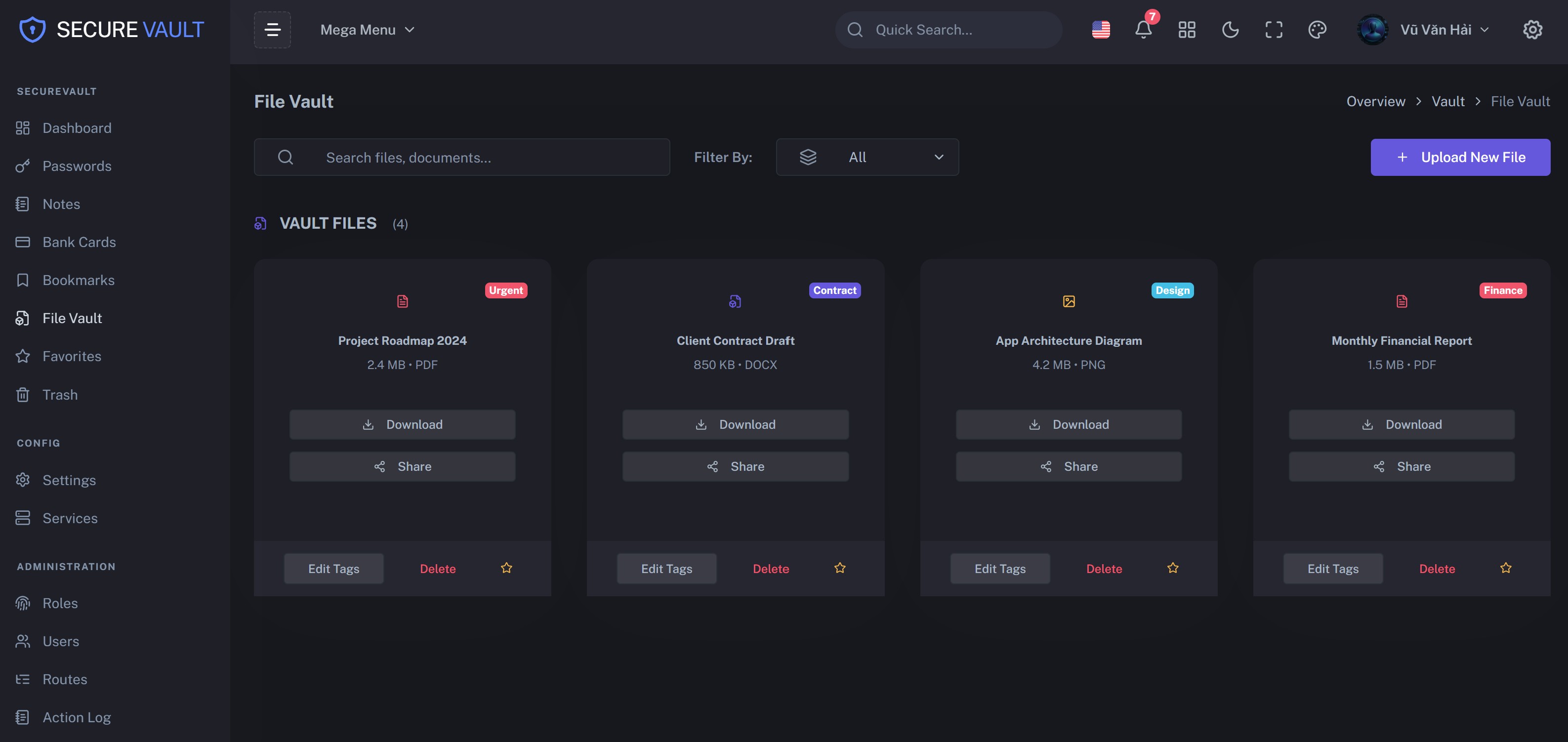Image resolution: width=1568 pixels, height=742 pixels.
Task: Click DOCX file icon of Client Contract Draft
Action: pos(735,301)
